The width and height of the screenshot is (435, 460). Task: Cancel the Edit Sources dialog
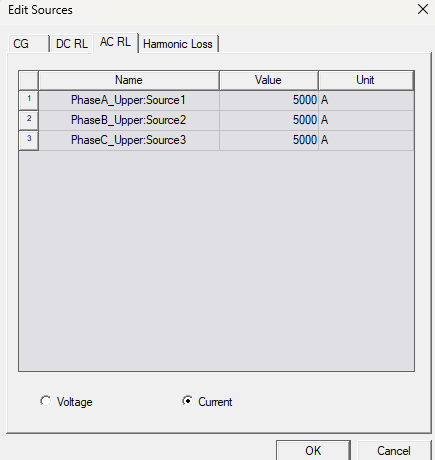point(394,451)
